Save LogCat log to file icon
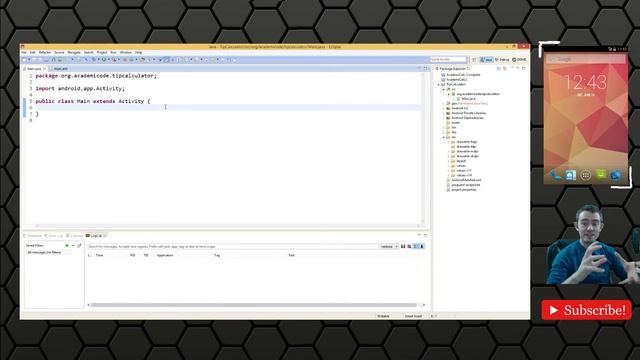 (x=403, y=247)
